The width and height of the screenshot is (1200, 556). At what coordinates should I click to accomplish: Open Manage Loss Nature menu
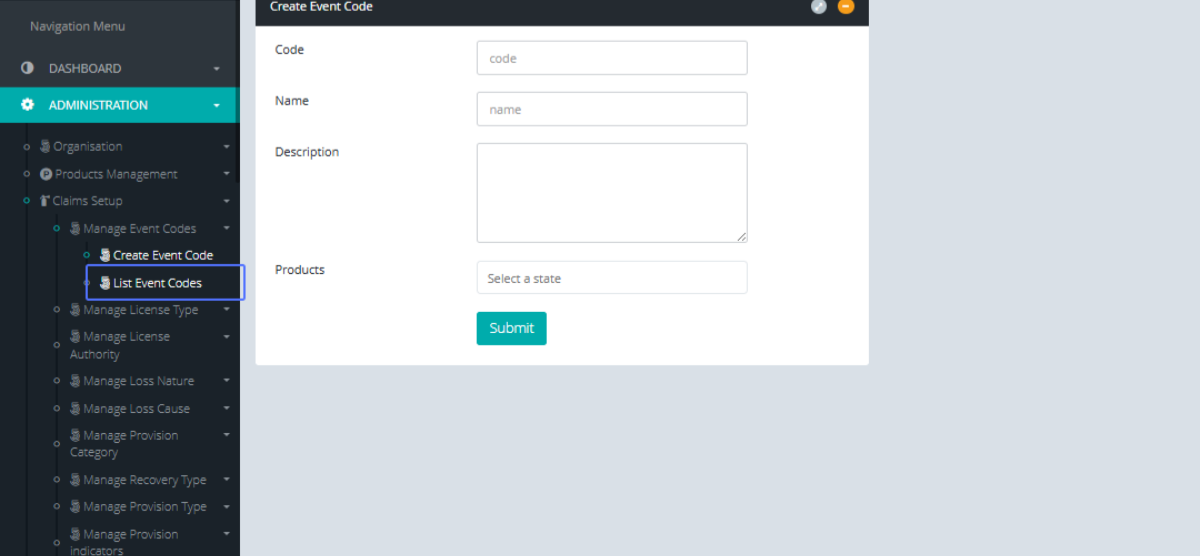point(138,381)
